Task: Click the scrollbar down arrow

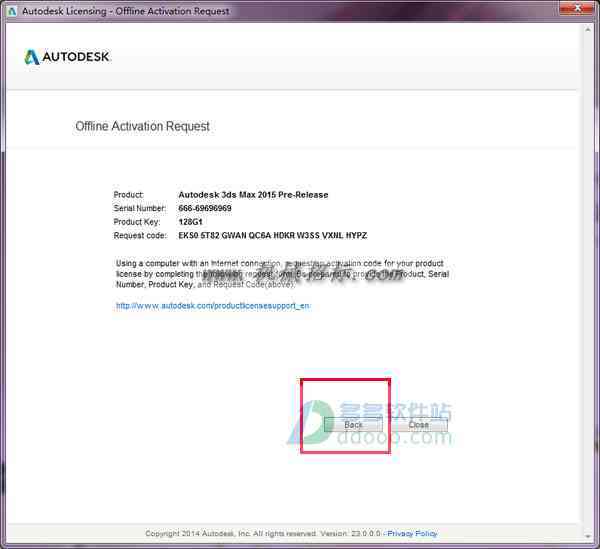Action: point(588,536)
